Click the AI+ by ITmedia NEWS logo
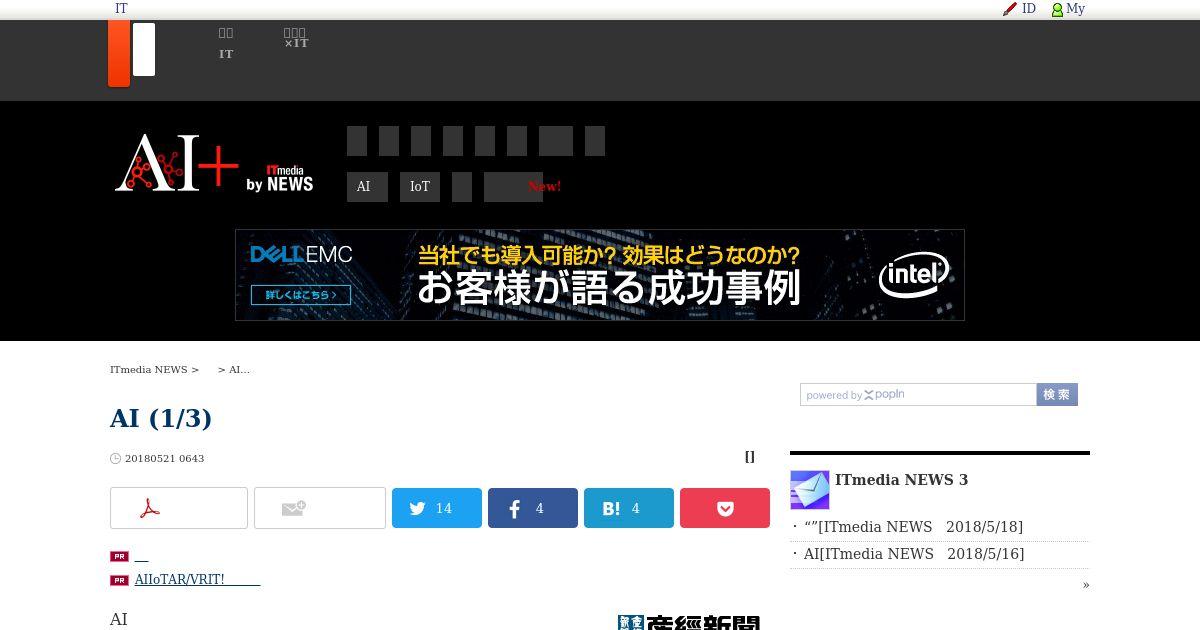This screenshot has height=630, width=1200. pyautogui.click(x=214, y=163)
